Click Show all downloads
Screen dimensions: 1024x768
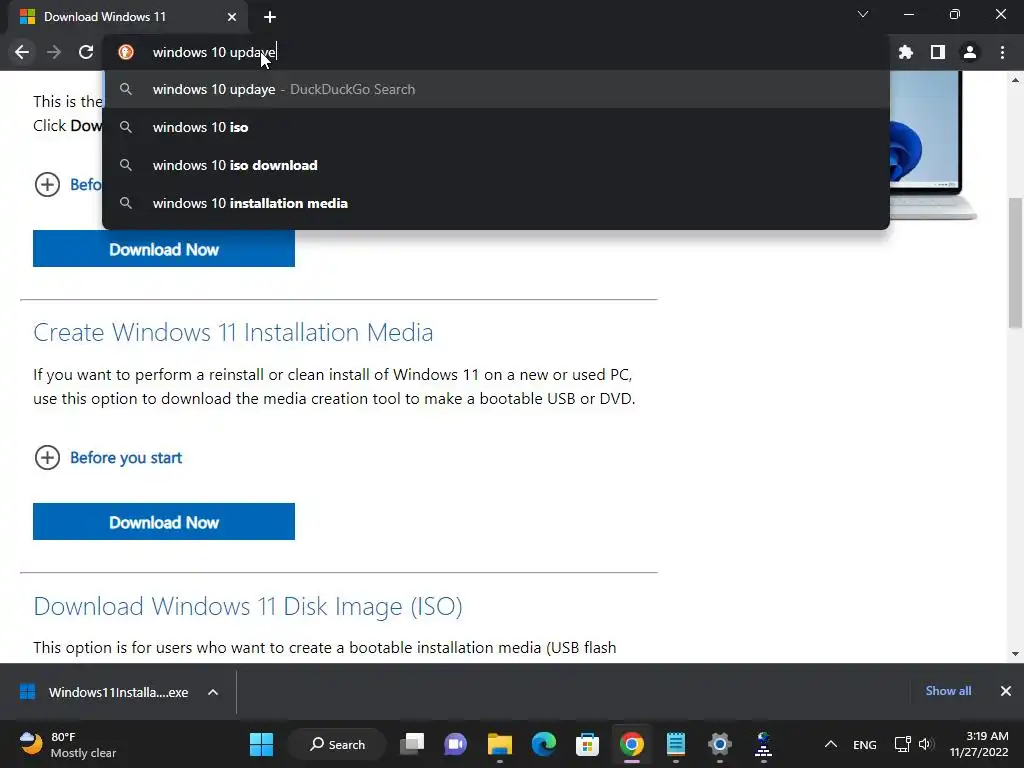point(948,691)
